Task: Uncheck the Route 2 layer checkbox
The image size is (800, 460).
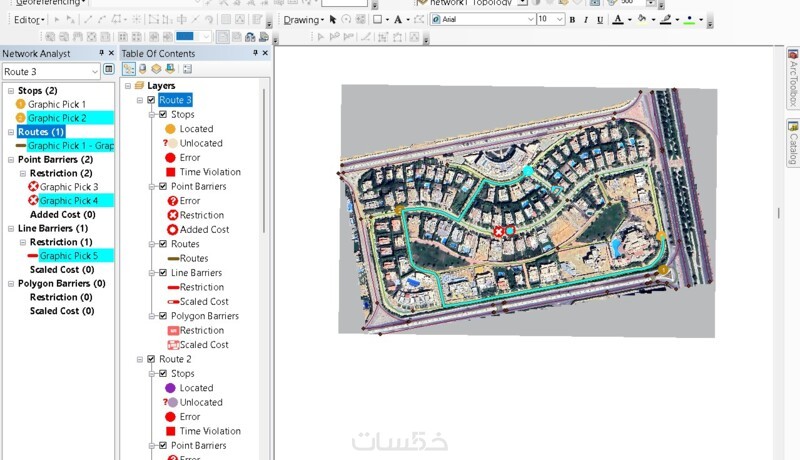Action: point(151,359)
